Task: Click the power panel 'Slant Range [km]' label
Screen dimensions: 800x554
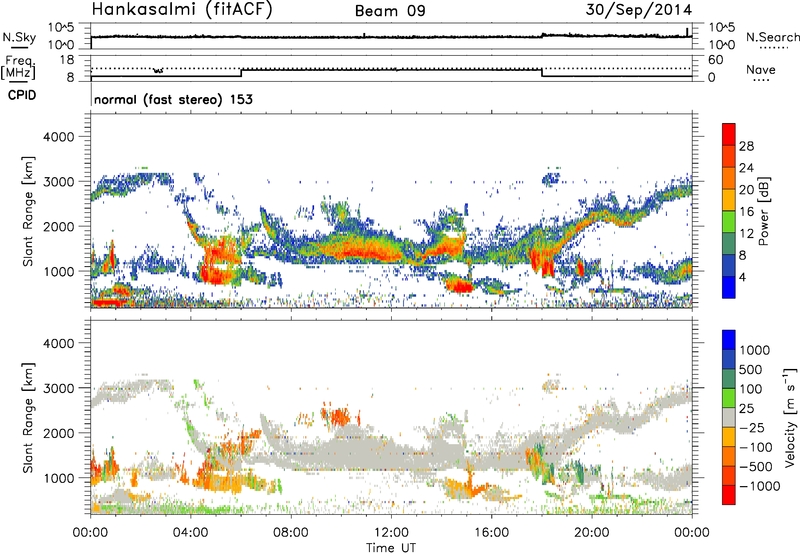Action: coord(28,211)
